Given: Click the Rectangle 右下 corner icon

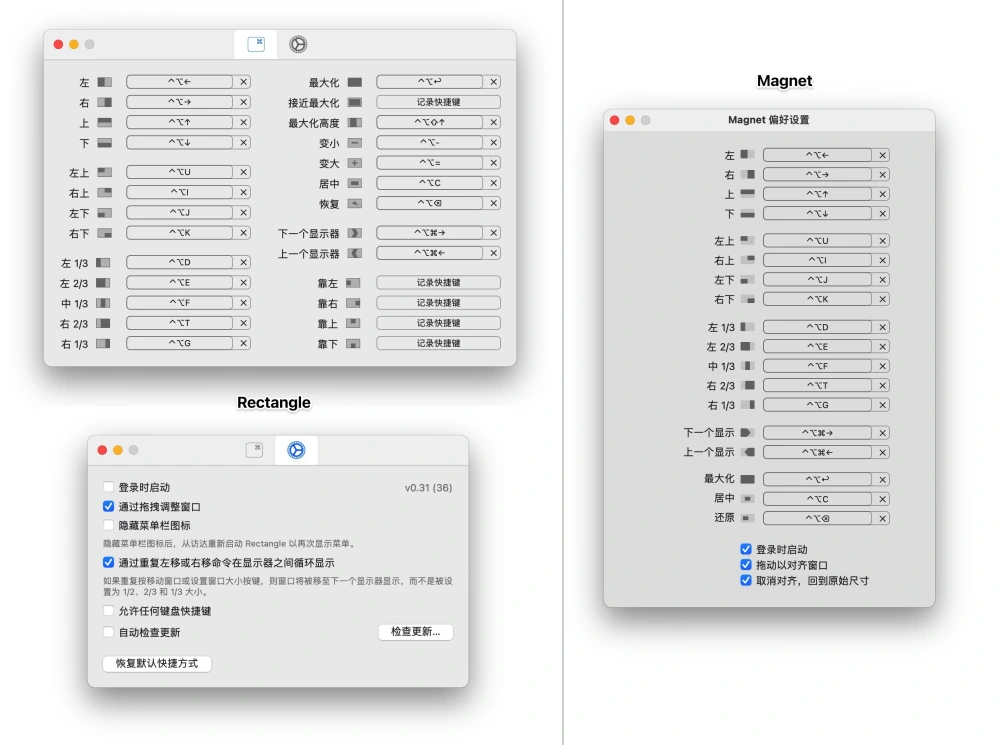Looking at the screenshot, I should [x=105, y=233].
